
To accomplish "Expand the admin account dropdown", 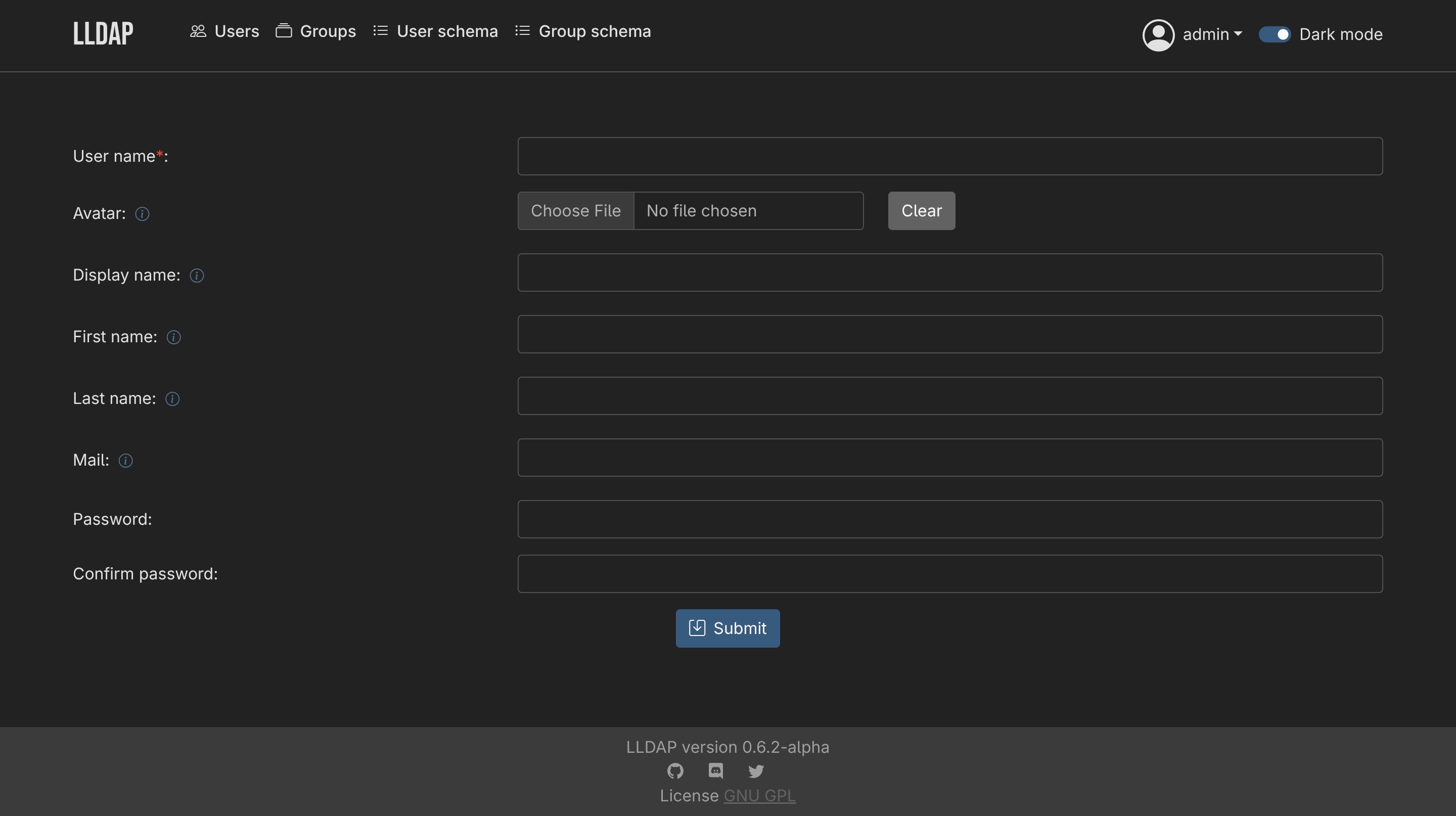I will pyautogui.click(x=1212, y=34).
